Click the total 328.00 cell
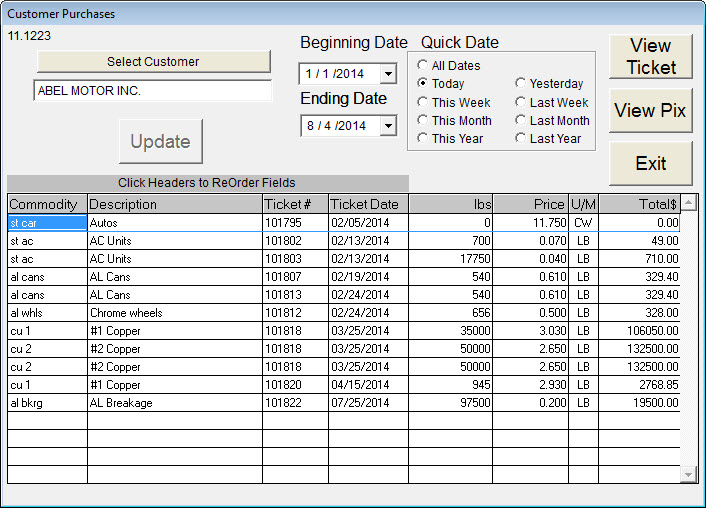The width and height of the screenshot is (706, 508). [639, 313]
